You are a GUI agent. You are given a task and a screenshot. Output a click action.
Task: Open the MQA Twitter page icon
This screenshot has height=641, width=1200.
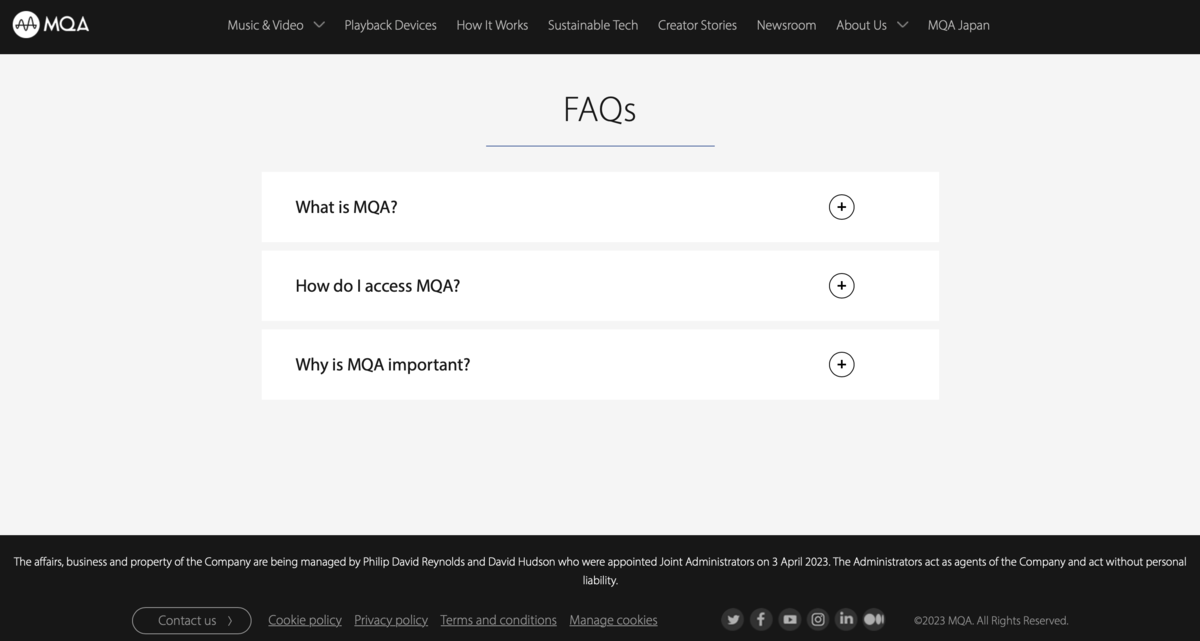(x=733, y=620)
